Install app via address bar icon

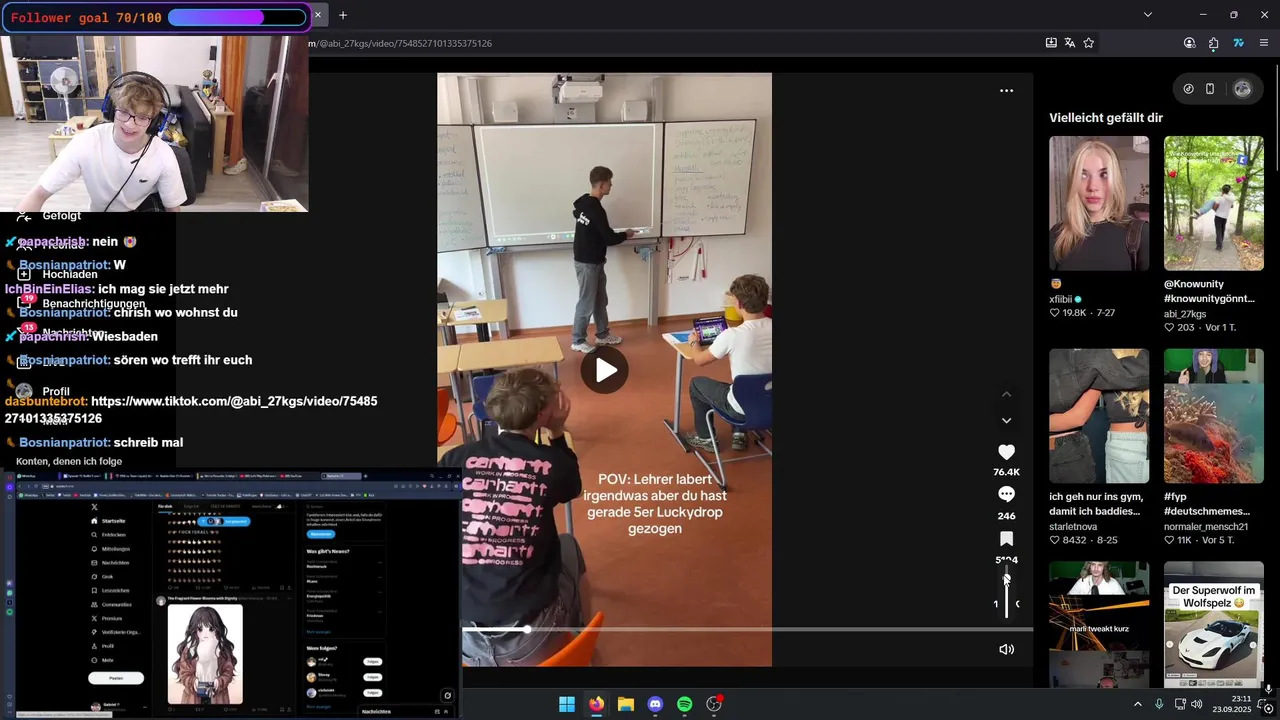point(1051,43)
